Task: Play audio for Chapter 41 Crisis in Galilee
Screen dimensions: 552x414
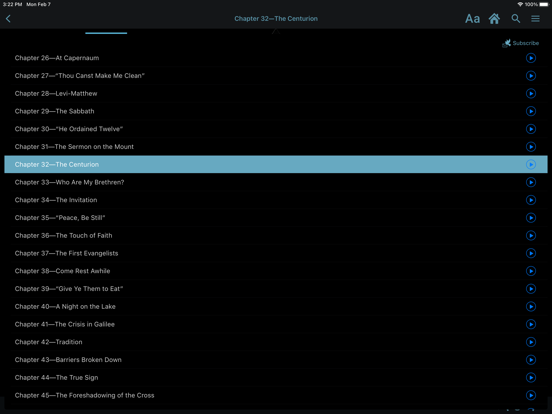Action: [x=531, y=324]
